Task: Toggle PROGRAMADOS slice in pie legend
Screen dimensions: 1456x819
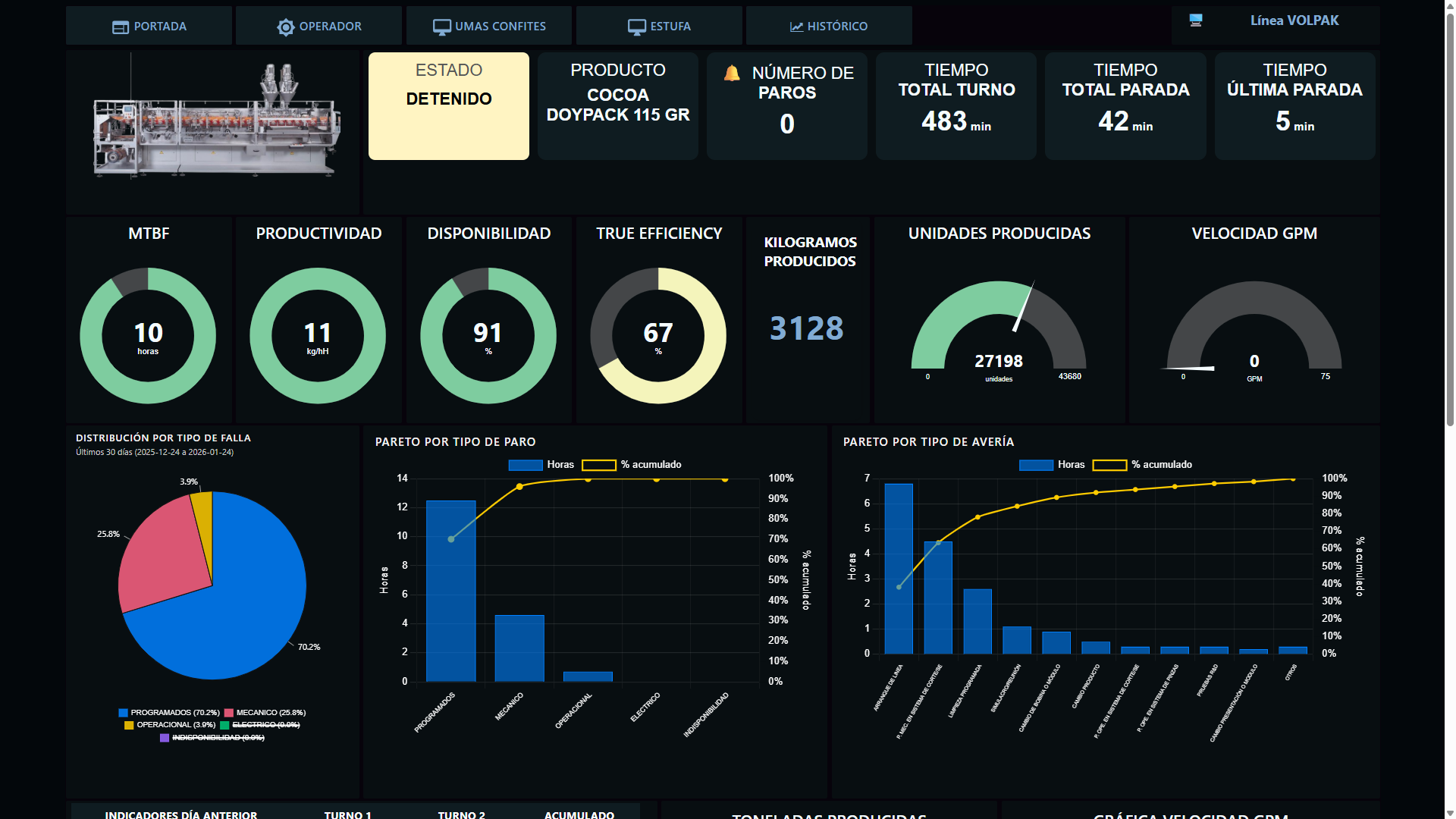Action: click(174, 713)
